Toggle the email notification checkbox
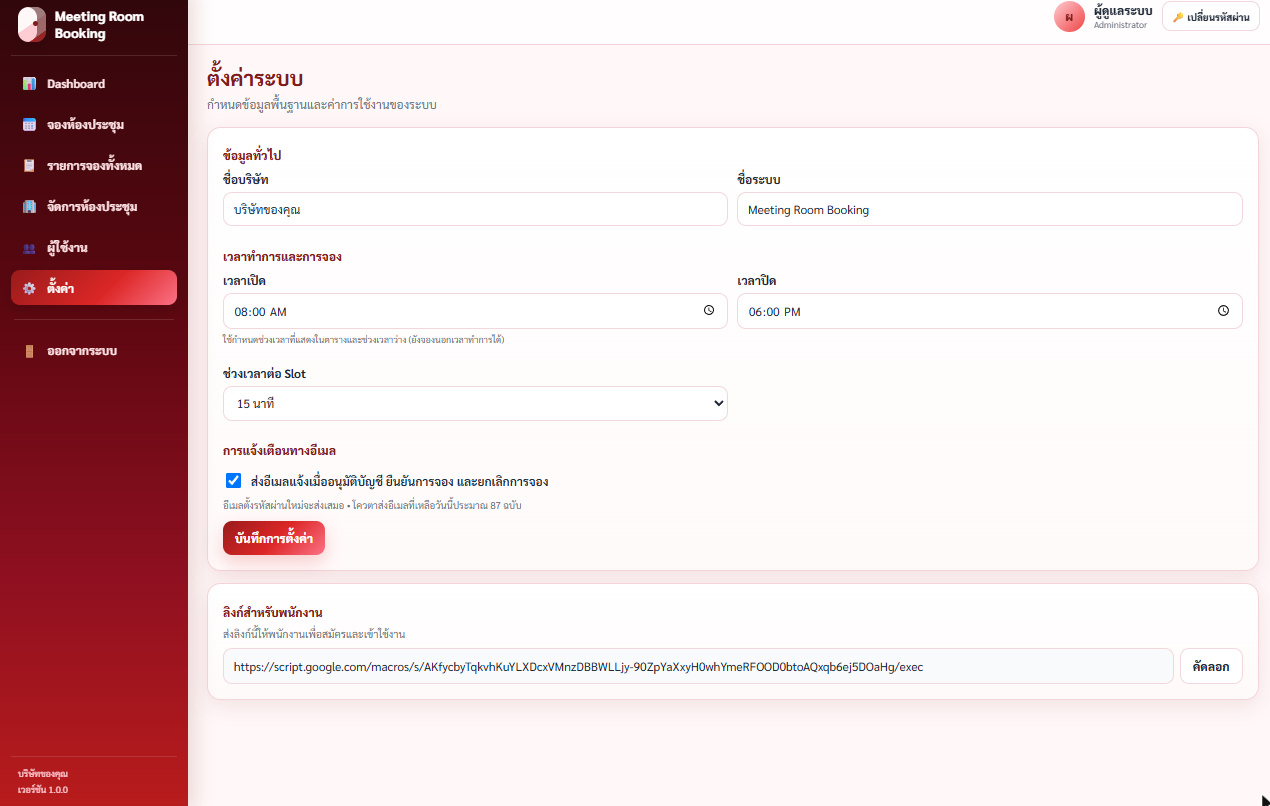This screenshot has height=806, width=1270. [x=234, y=481]
